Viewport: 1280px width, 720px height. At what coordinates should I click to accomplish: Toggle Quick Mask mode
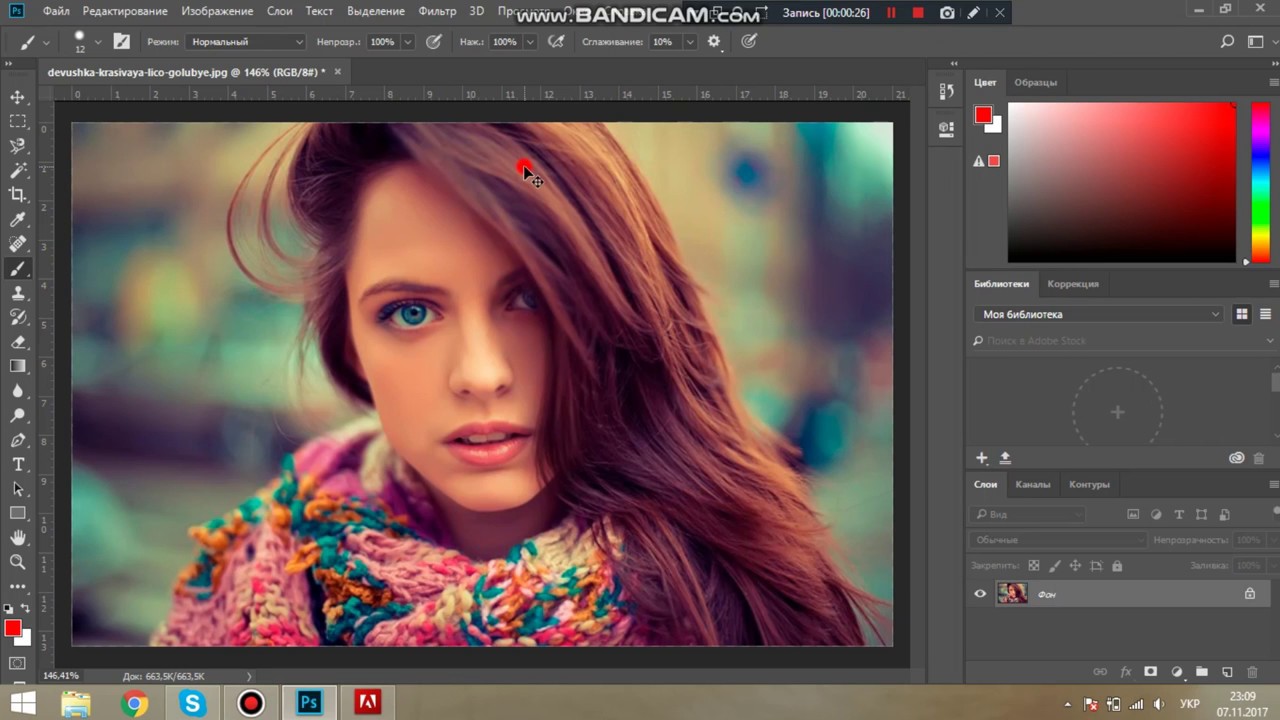point(18,663)
